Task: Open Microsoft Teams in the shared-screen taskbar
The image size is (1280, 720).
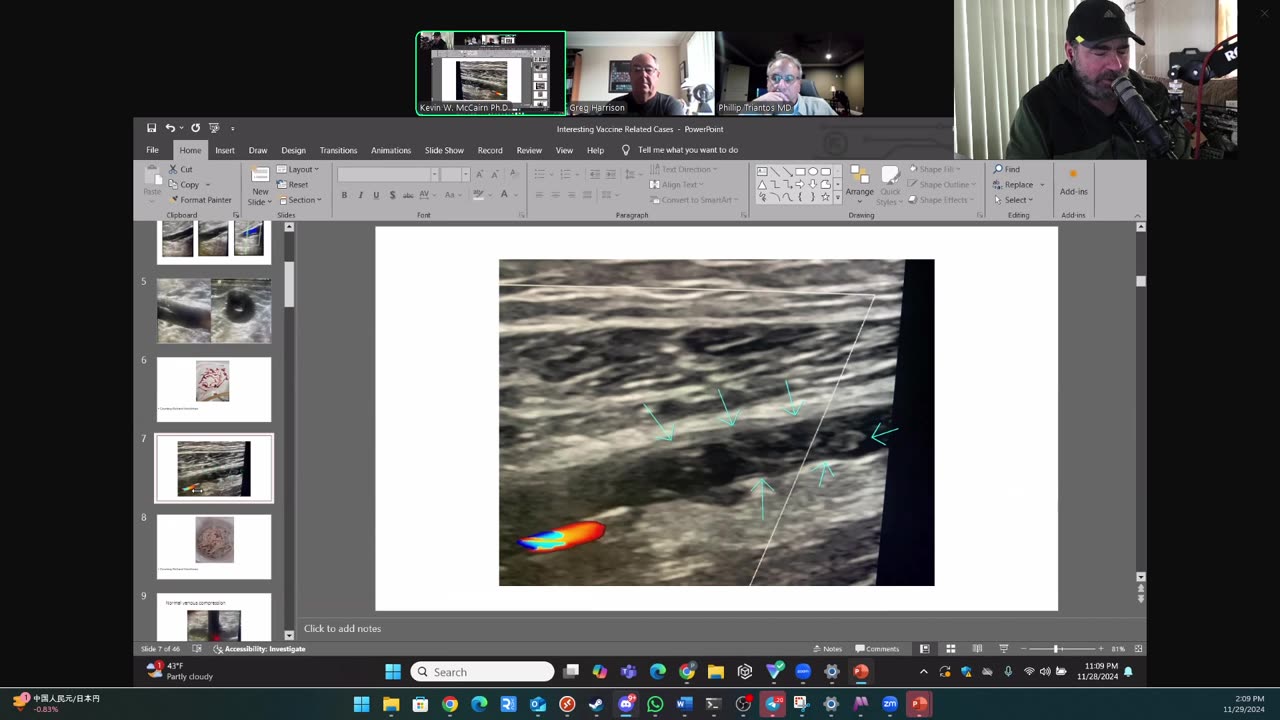Action: (x=628, y=672)
